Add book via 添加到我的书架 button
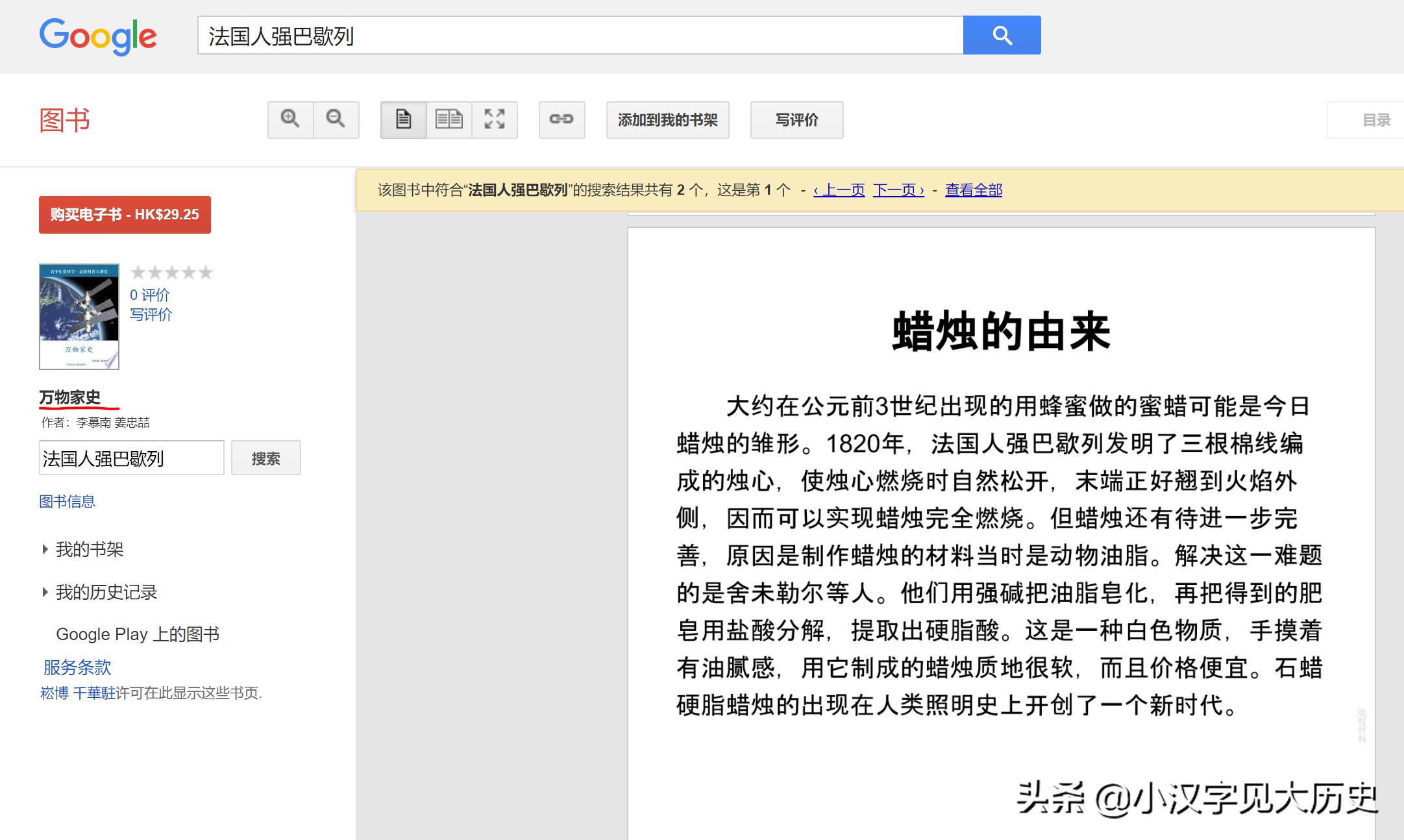 pyautogui.click(x=667, y=119)
